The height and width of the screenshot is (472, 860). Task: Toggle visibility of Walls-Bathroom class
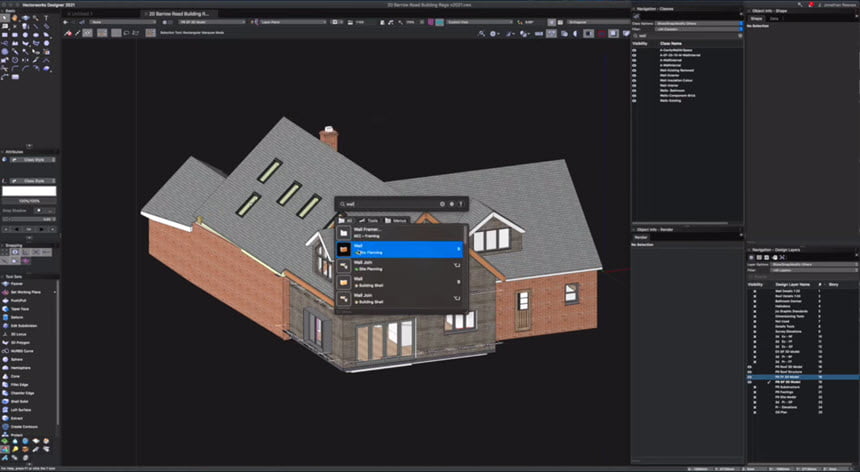(635, 90)
